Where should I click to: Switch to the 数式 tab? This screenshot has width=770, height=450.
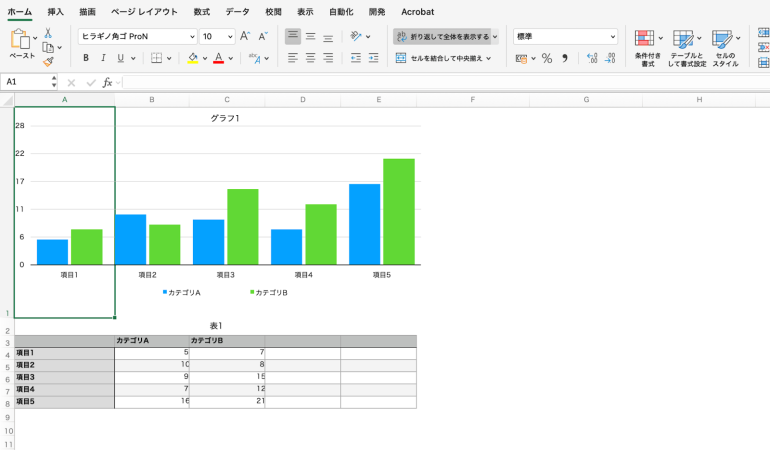201,12
